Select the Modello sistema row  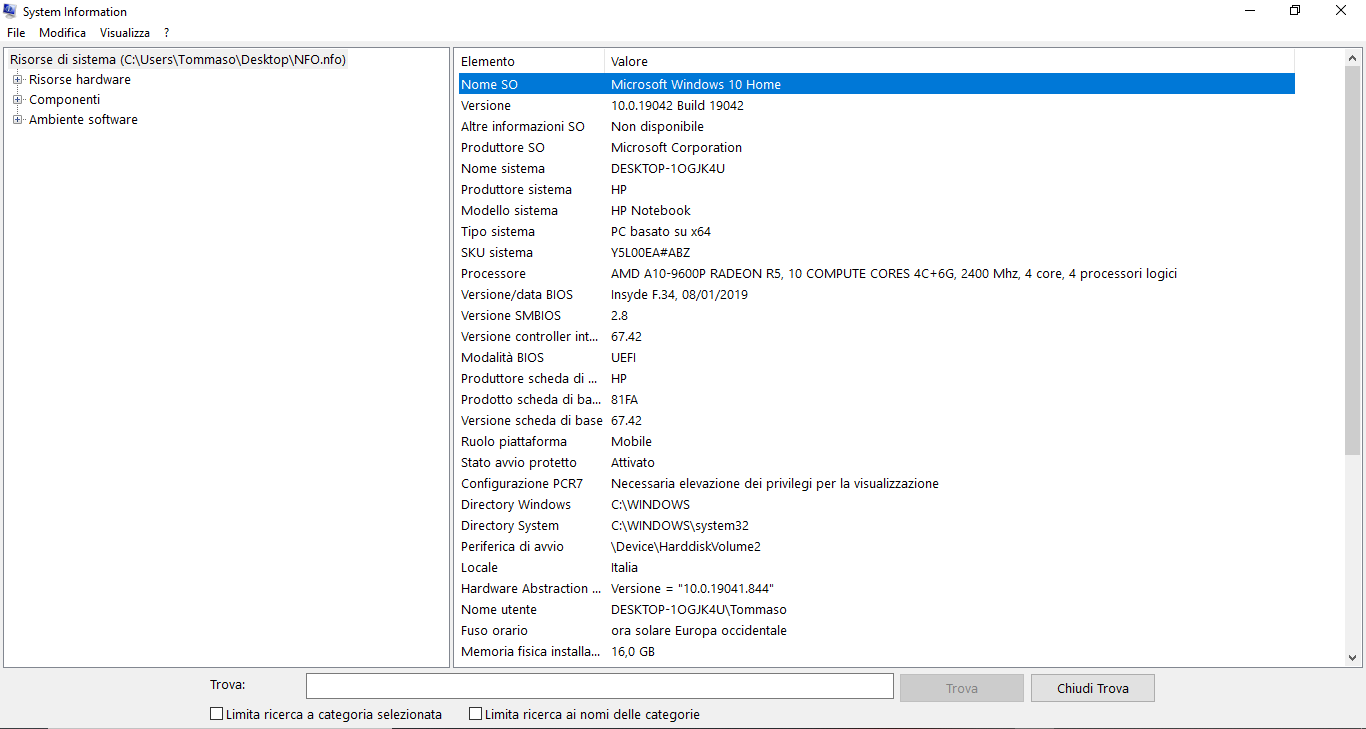point(877,210)
